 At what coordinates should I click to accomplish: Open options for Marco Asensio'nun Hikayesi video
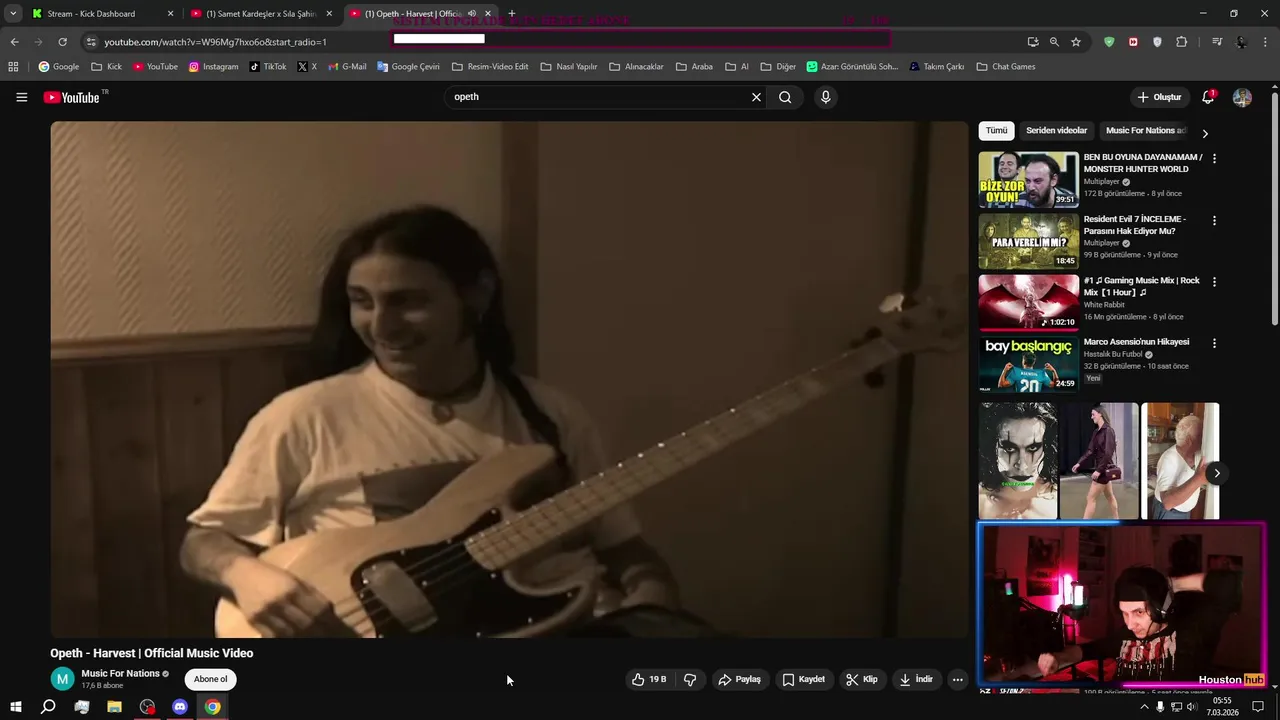1214,343
